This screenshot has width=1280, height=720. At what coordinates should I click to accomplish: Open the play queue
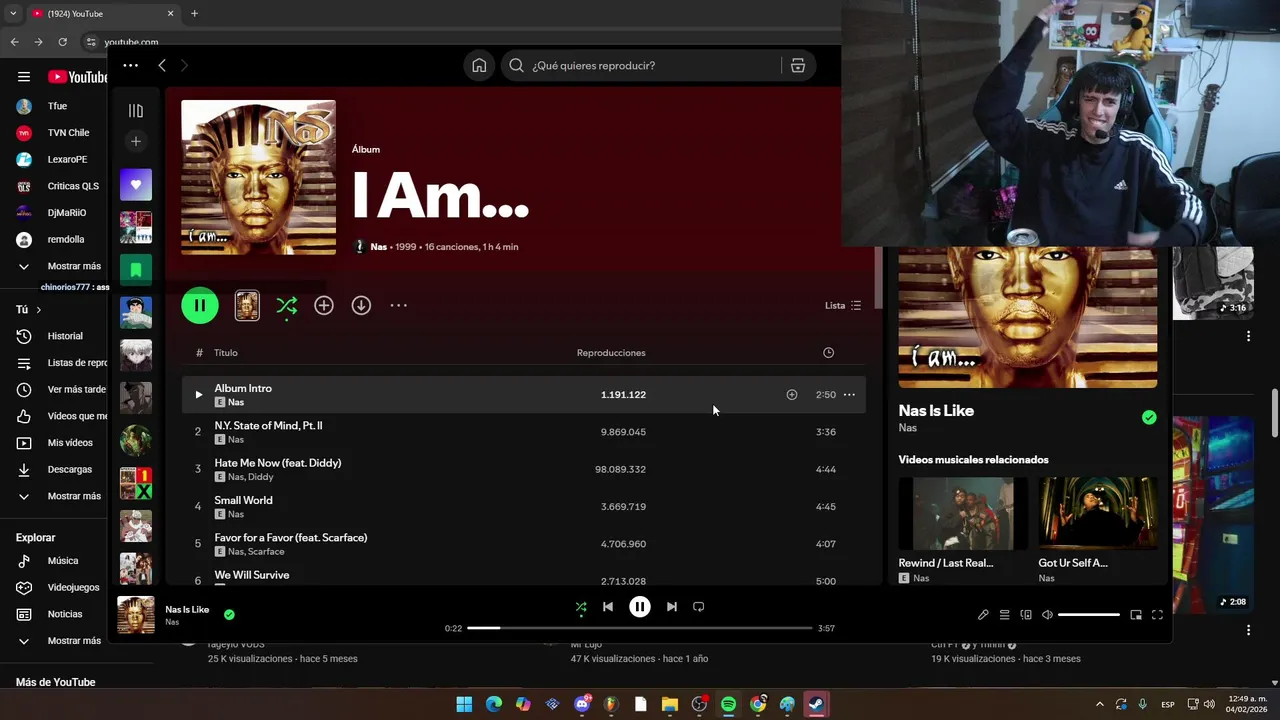[x=1005, y=615]
